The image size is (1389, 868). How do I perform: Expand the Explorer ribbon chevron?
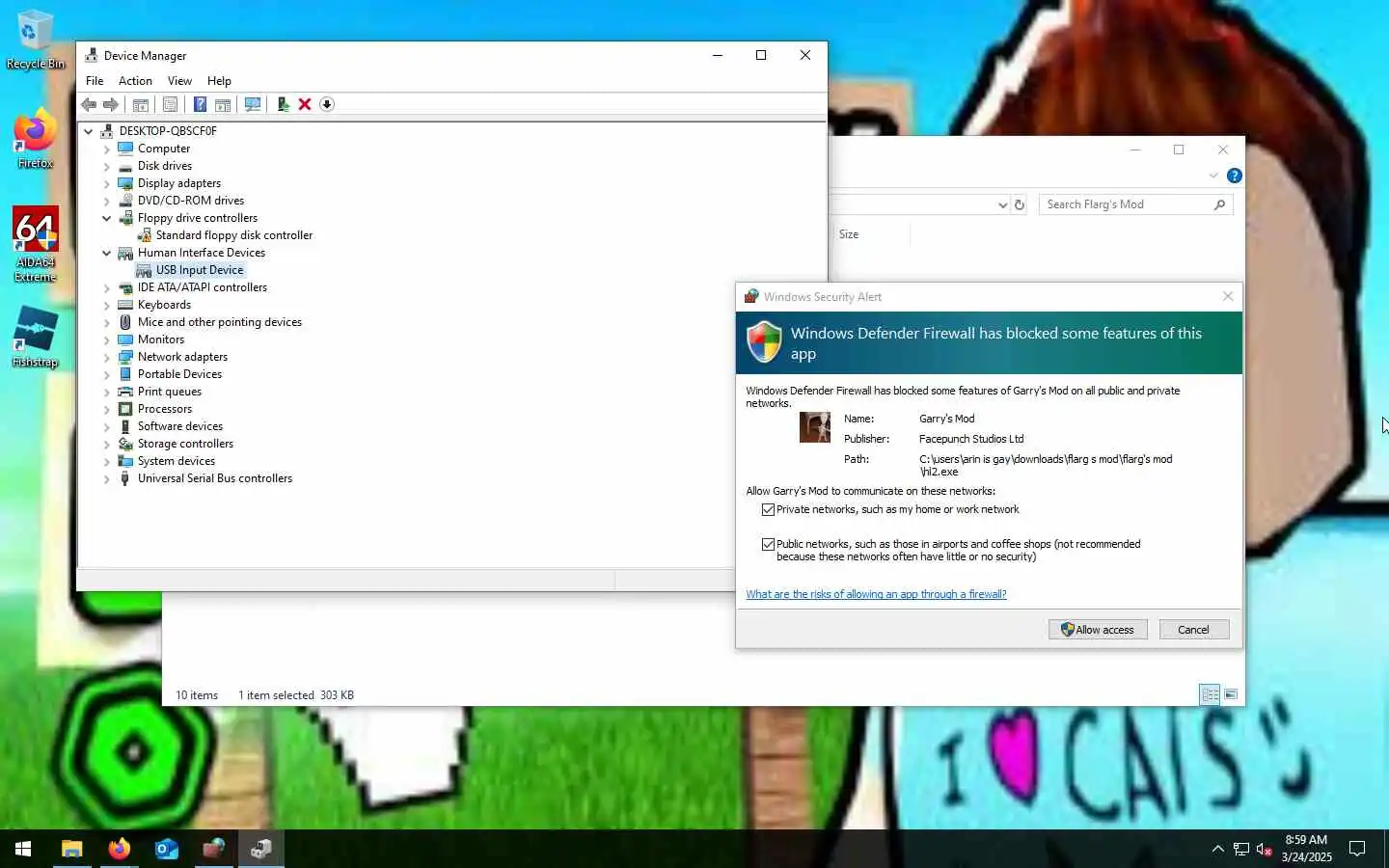1213,176
